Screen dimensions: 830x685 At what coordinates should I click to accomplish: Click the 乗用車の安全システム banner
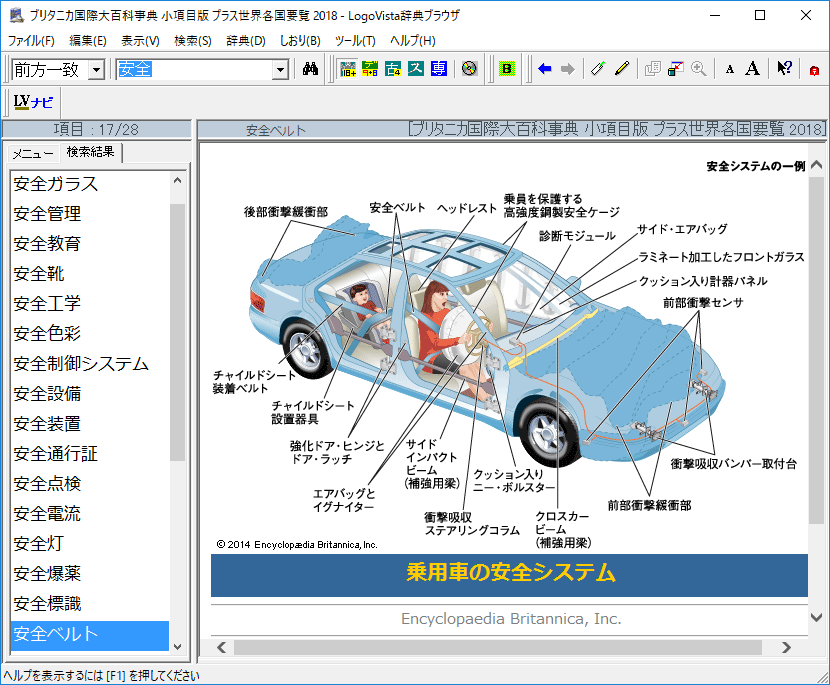tap(509, 575)
